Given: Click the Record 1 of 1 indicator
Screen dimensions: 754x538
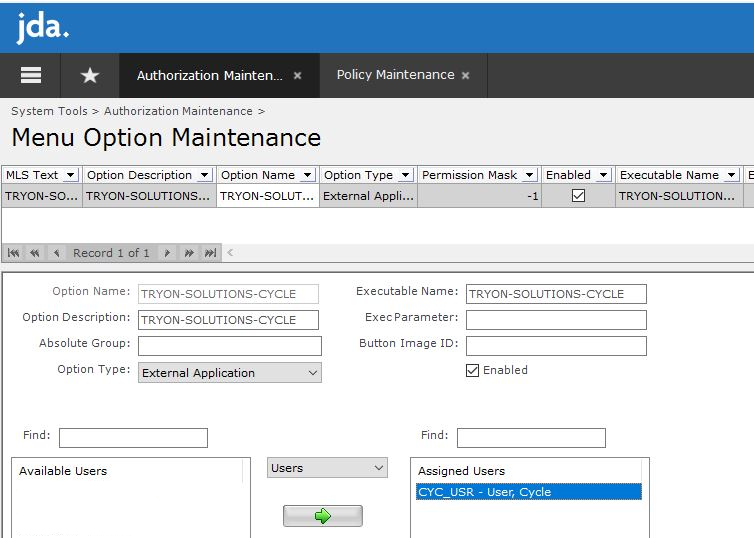Looking at the screenshot, I should 111,253.
